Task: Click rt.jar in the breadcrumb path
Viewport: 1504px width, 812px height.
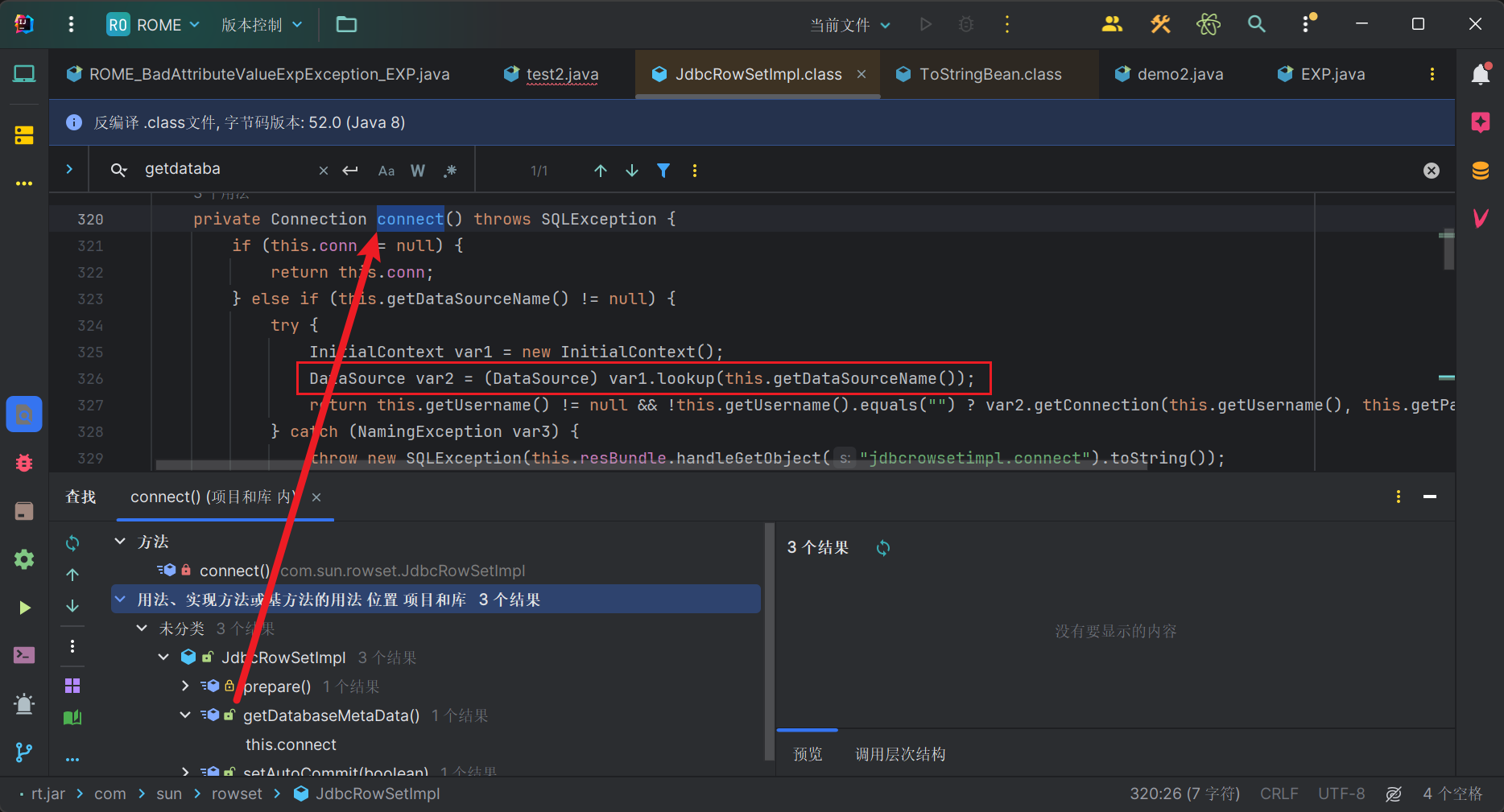Action: coord(48,794)
